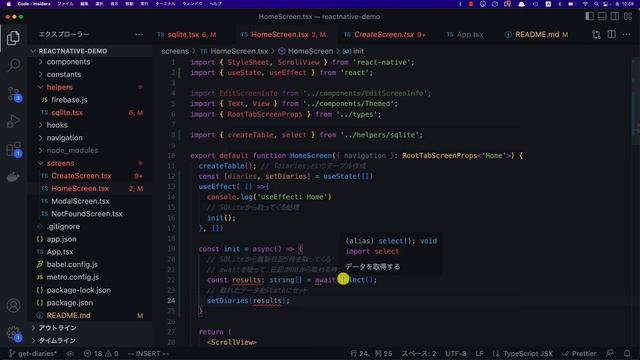Screen dimensions: 640x360
Task: Click the feedback icon in status bar
Action: tap(610, 353)
